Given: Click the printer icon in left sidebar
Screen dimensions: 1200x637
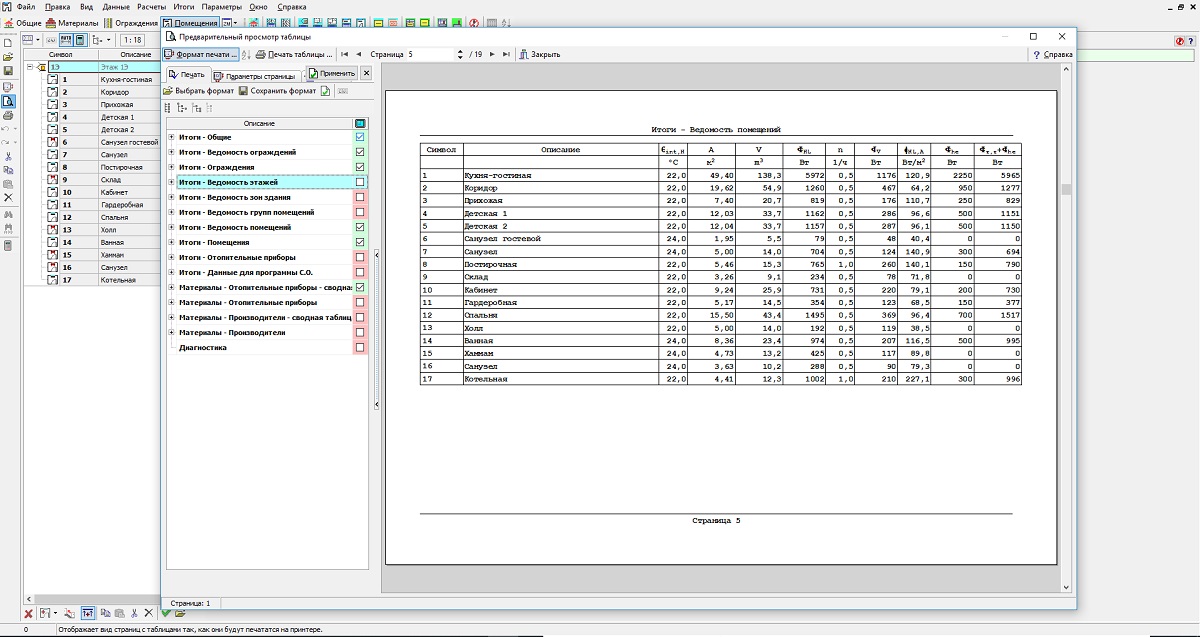Looking at the screenshot, I should point(8,116).
